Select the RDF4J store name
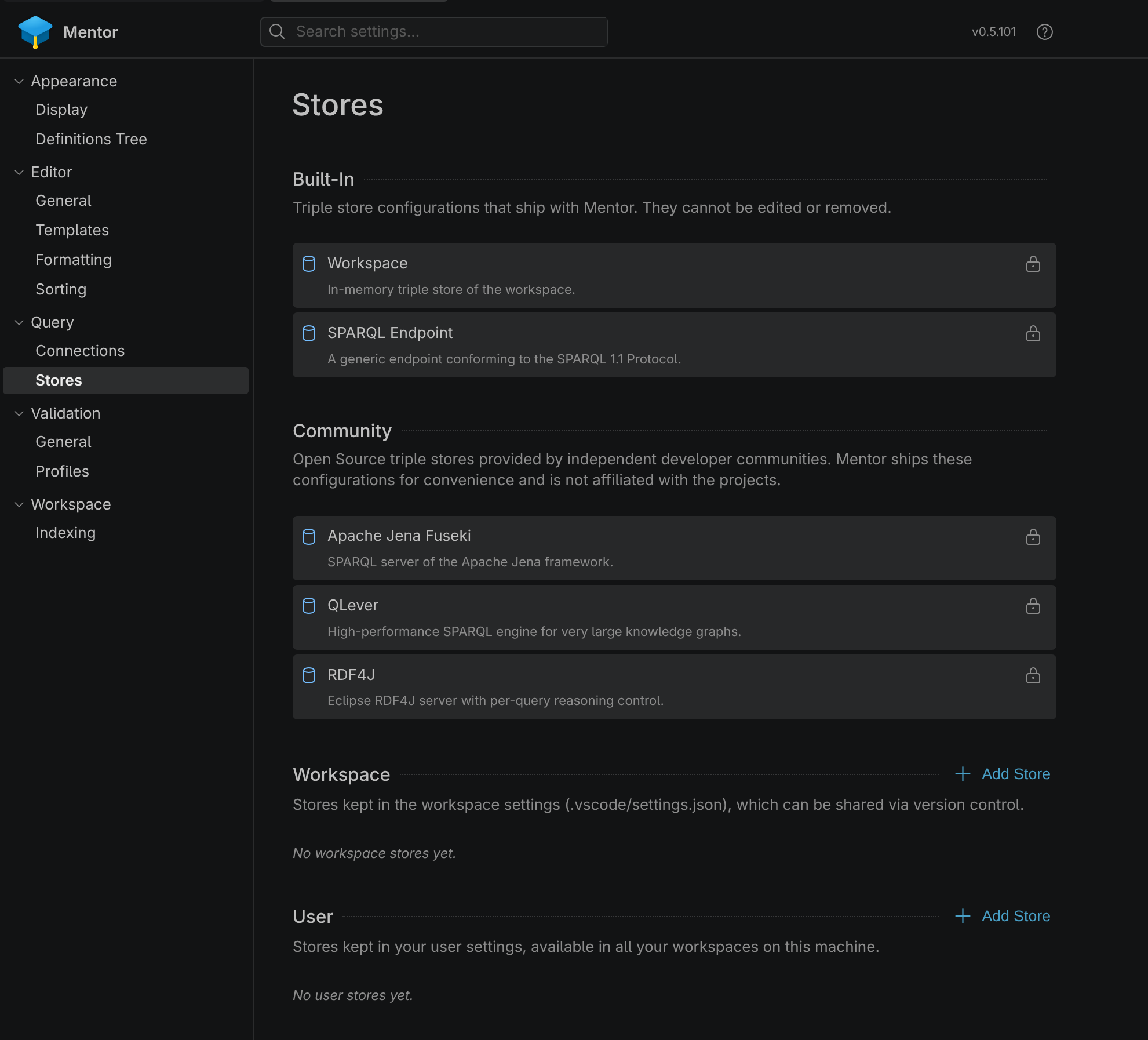The image size is (1148, 1040). [351, 675]
